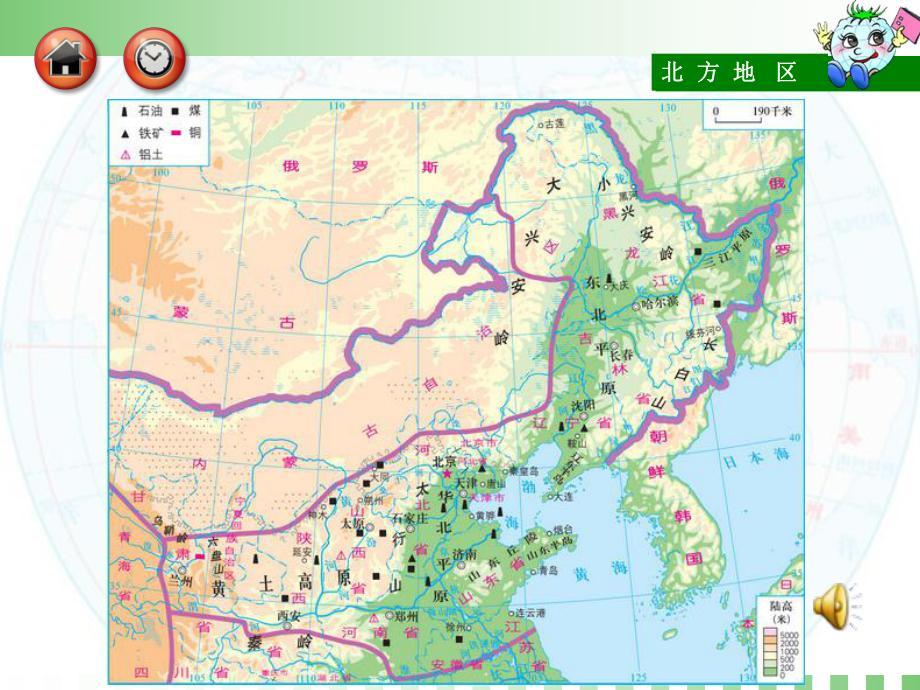
Task: Click the 哈尔滨 city label
Action: pyautogui.click(x=659, y=303)
